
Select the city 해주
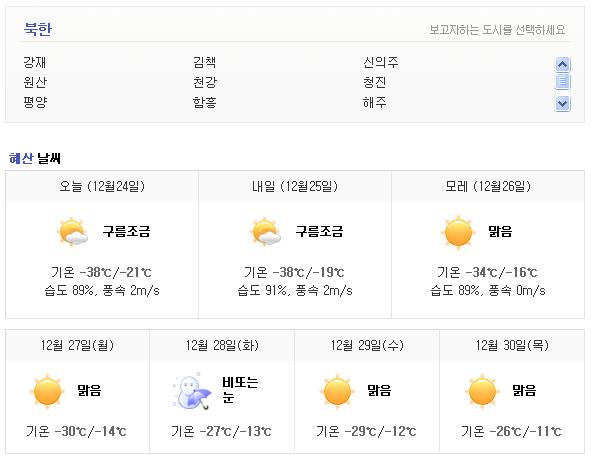point(374,102)
